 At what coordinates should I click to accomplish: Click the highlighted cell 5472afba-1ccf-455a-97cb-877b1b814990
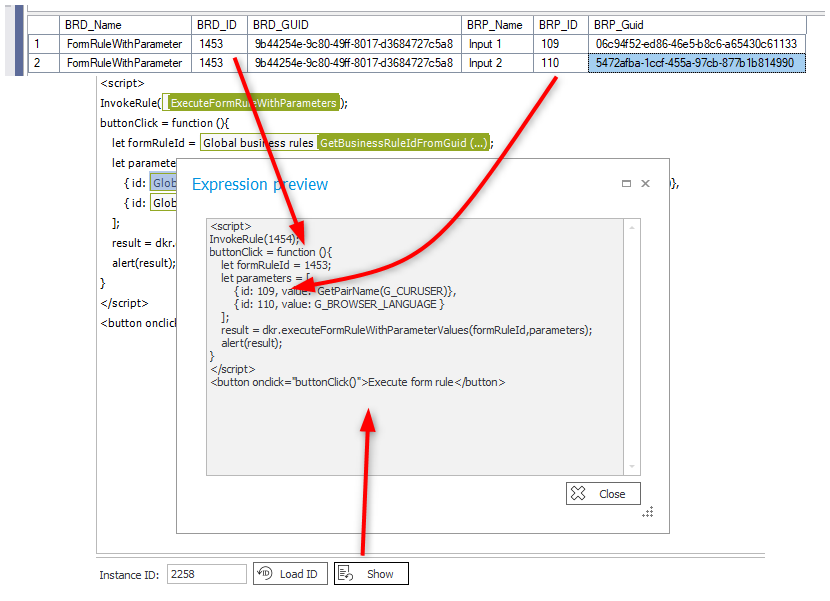[697, 63]
